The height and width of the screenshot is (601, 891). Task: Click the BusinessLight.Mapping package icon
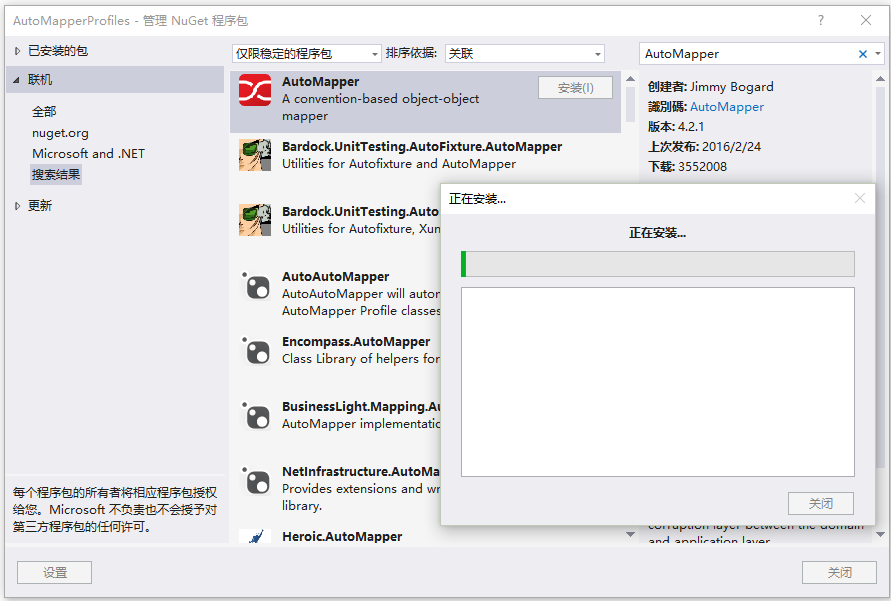[255, 415]
